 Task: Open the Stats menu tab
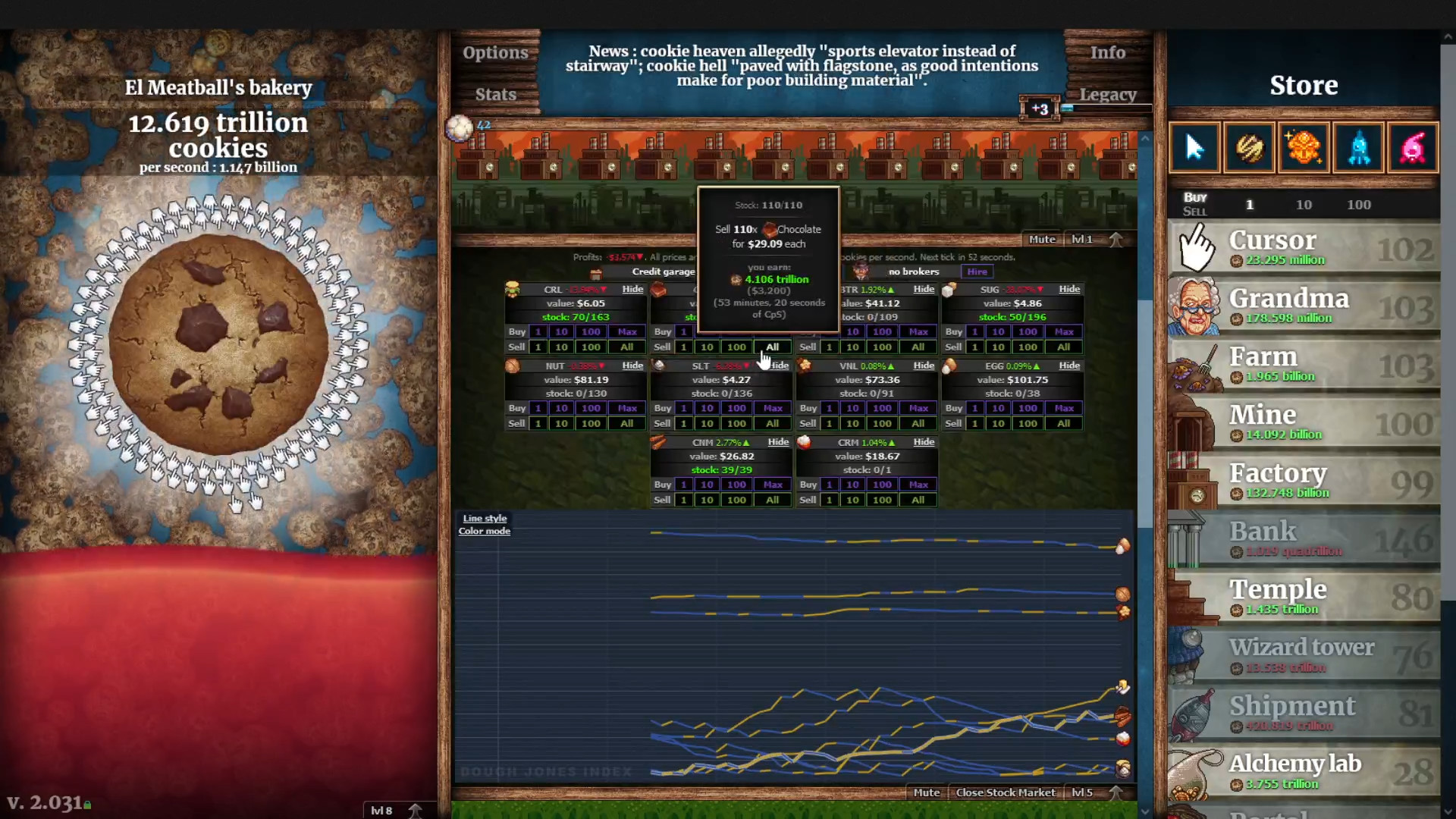tap(495, 93)
